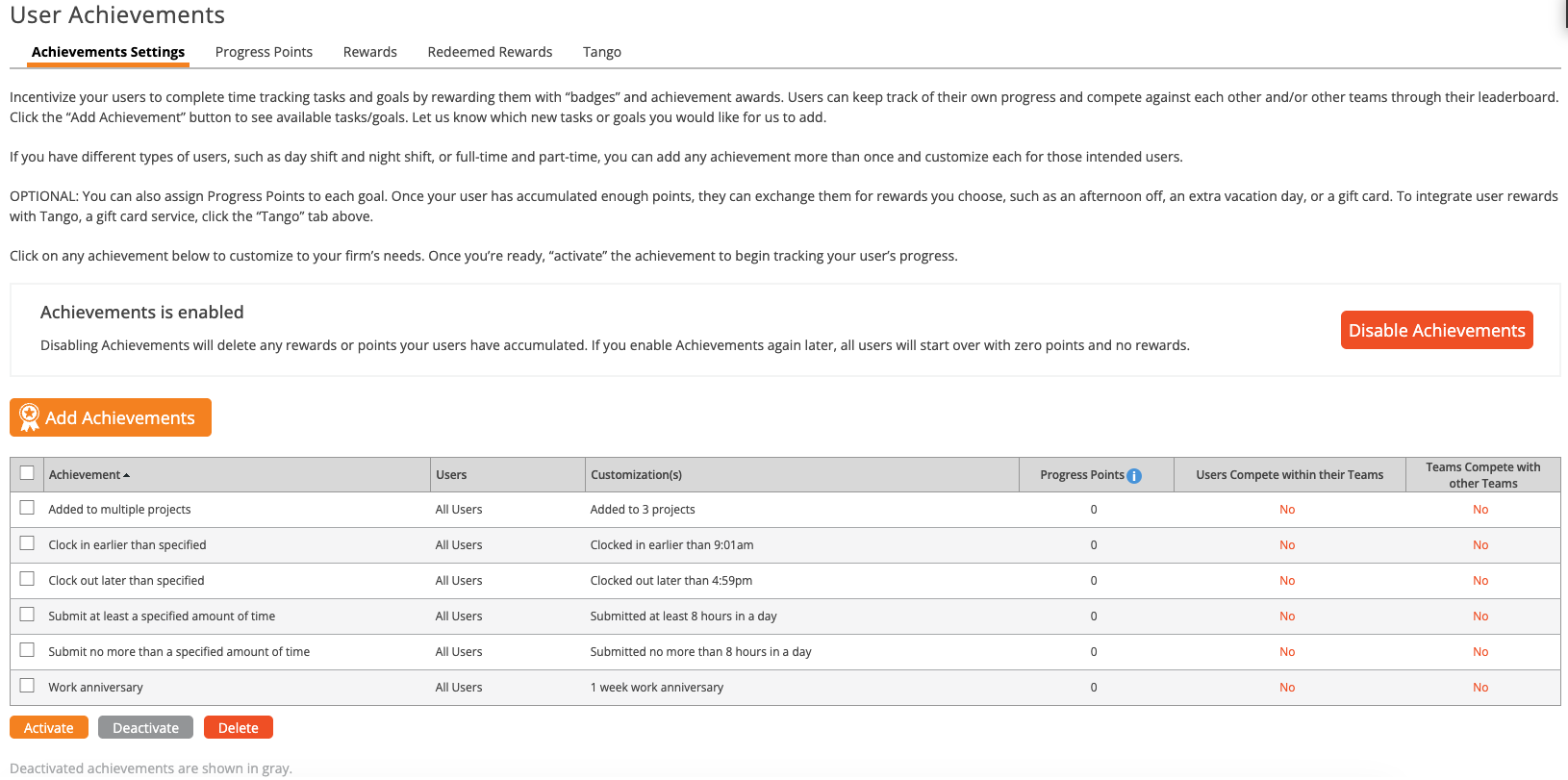Open Clock in earlier than specified achievement
The height and width of the screenshot is (780, 1568).
pos(127,545)
